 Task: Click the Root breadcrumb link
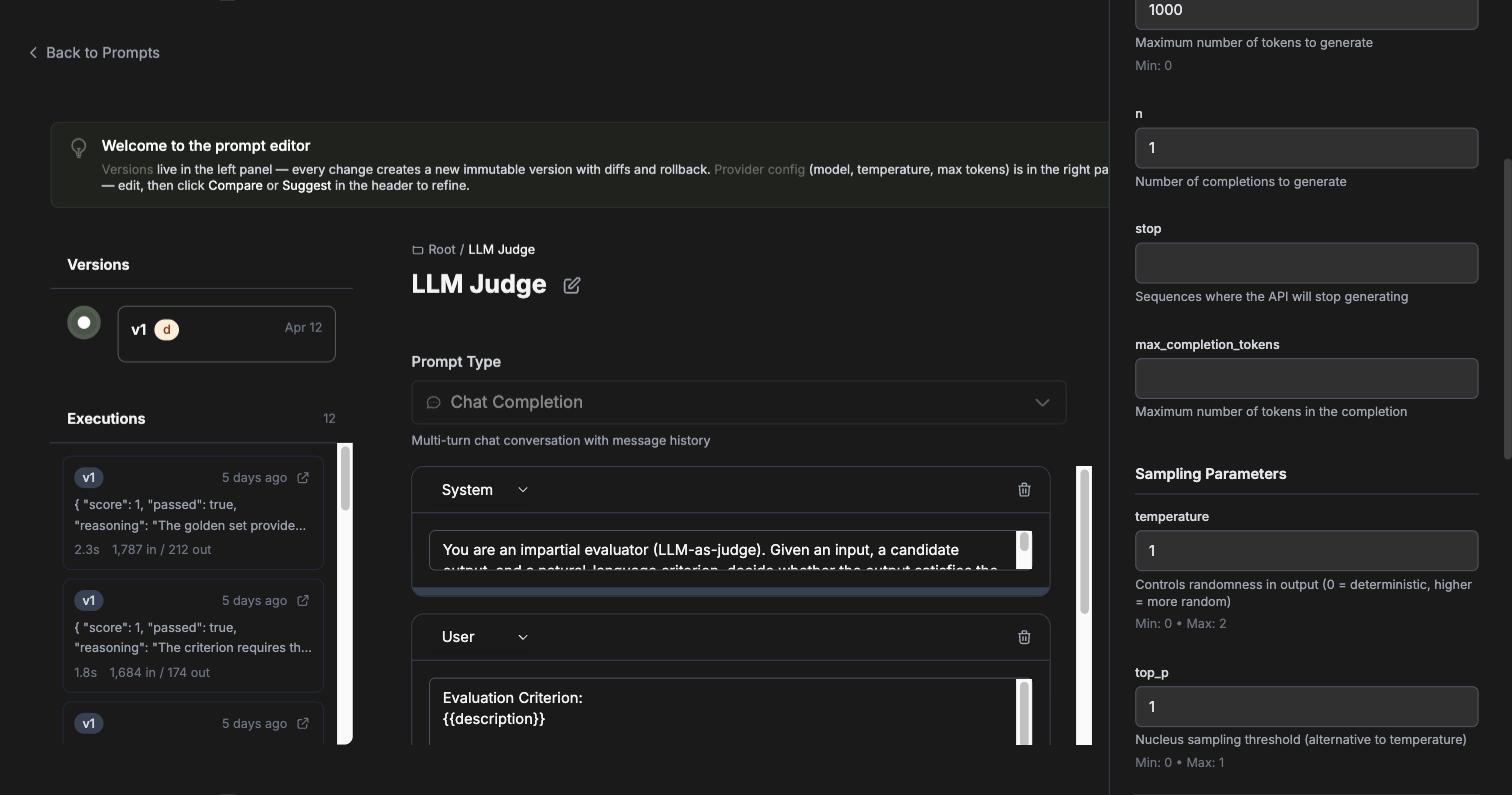(441, 250)
